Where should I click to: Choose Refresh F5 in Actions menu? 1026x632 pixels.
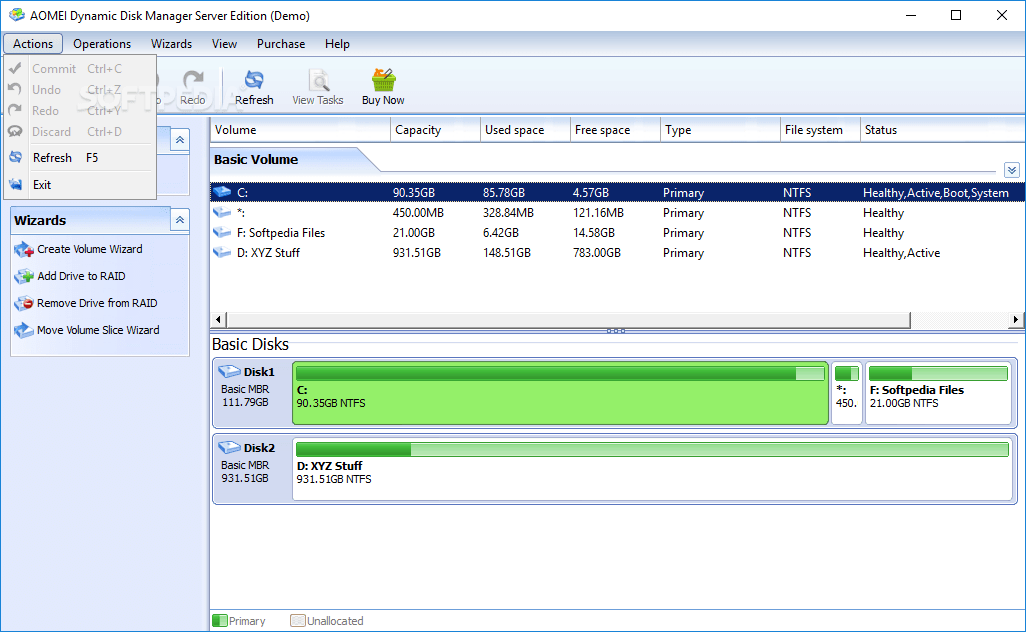[x=80, y=158]
